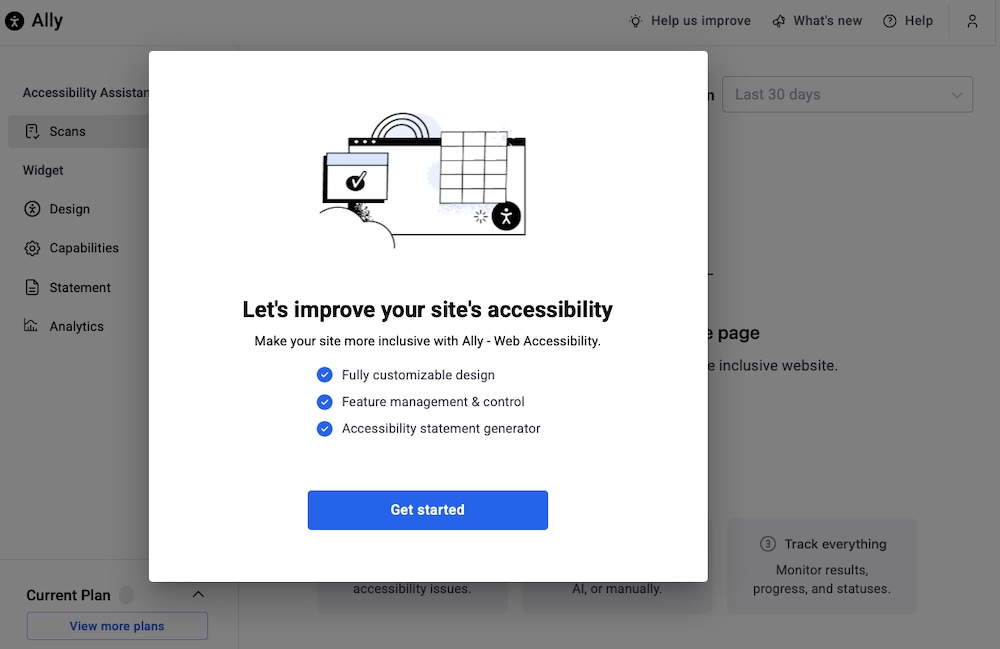Click the Analytics chart icon
1000x649 pixels.
(32, 326)
